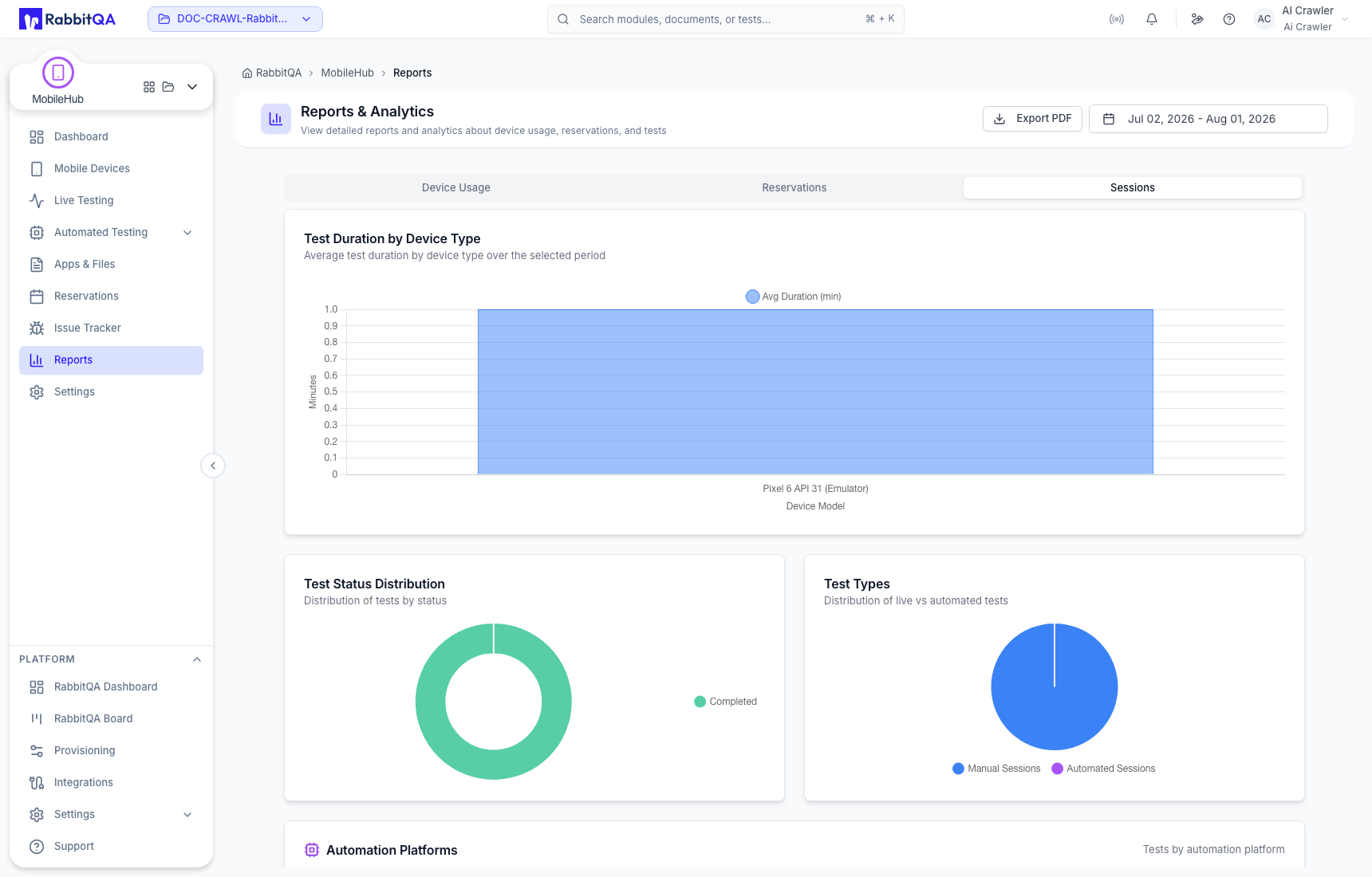
Task: Collapse the PLATFORM section
Action: coord(197,659)
